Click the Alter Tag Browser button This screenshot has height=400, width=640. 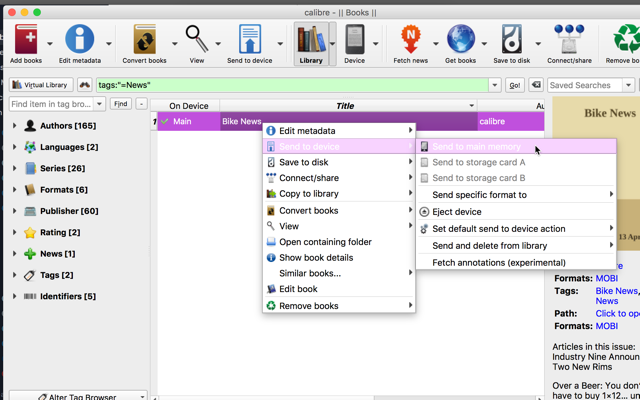click(x=78, y=396)
